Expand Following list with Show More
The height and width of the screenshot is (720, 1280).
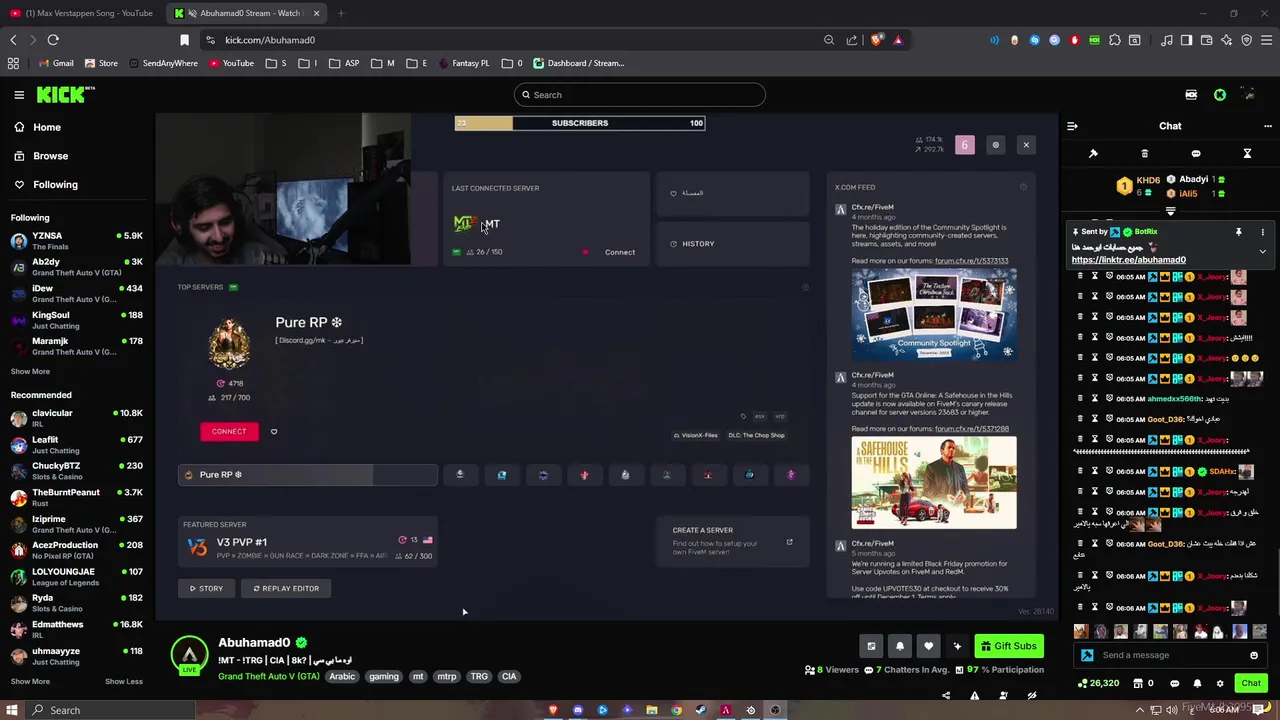[x=30, y=372]
